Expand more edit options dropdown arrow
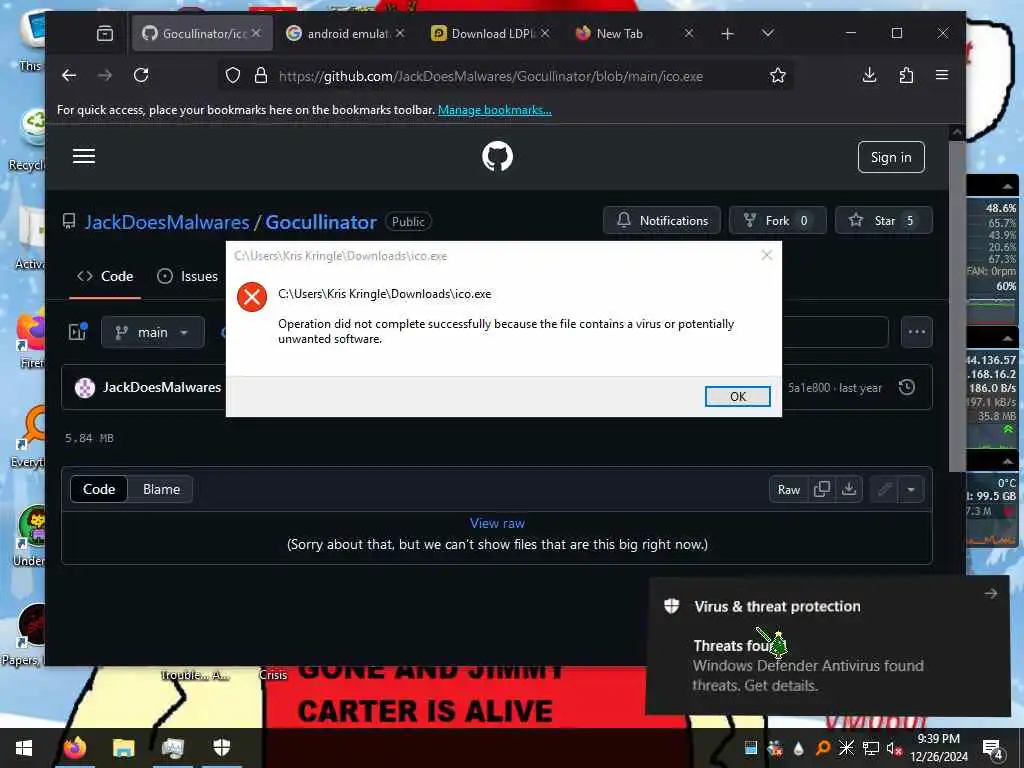The image size is (1024, 768). 911,489
